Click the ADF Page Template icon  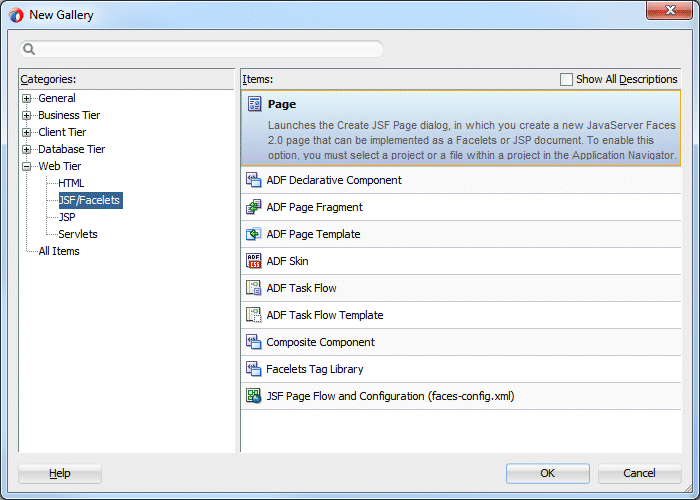click(254, 234)
